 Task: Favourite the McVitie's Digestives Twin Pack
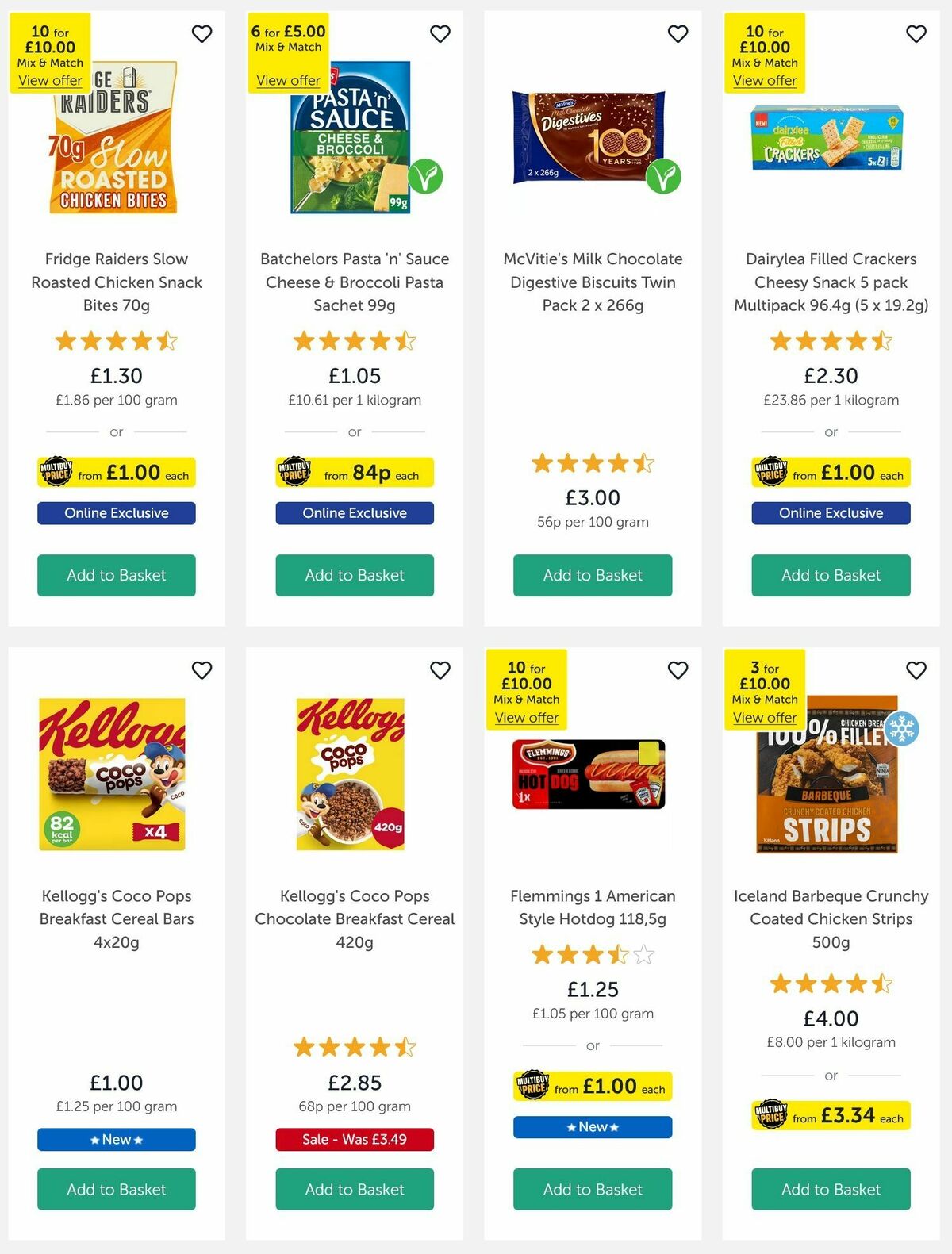click(x=678, y=34)
